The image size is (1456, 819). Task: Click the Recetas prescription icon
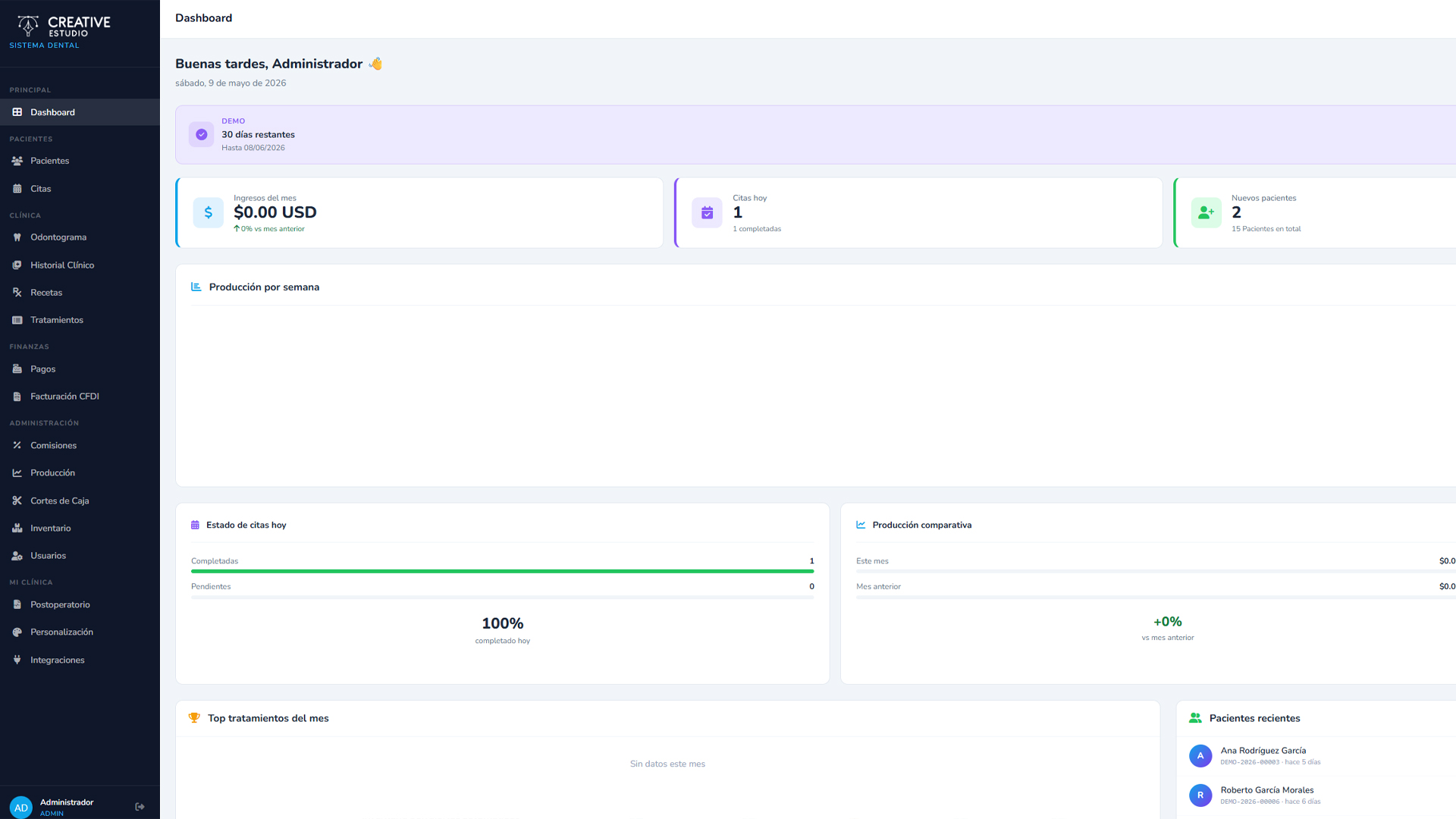(17, 293)
